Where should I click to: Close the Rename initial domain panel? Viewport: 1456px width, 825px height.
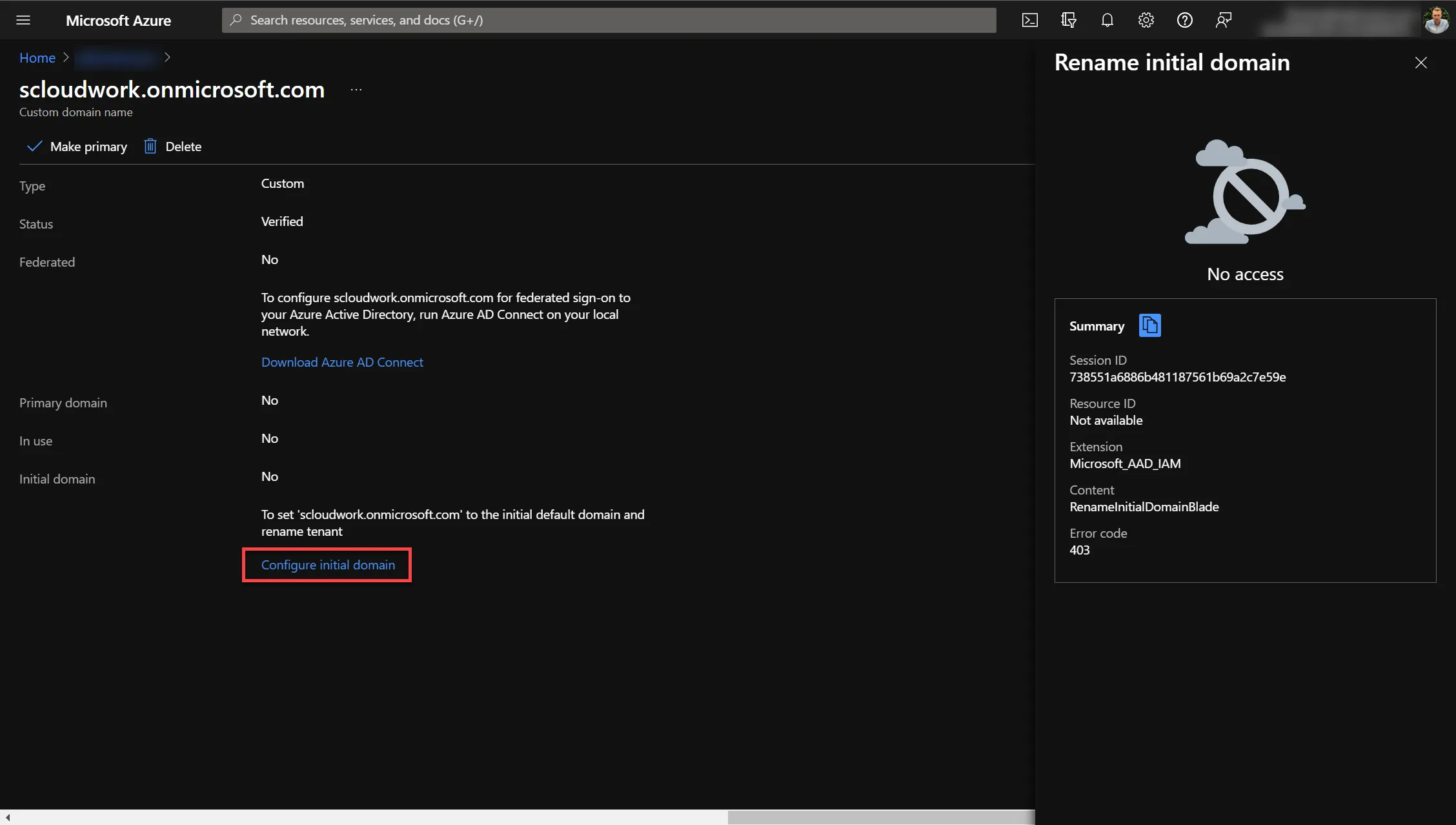point(1421,63)
